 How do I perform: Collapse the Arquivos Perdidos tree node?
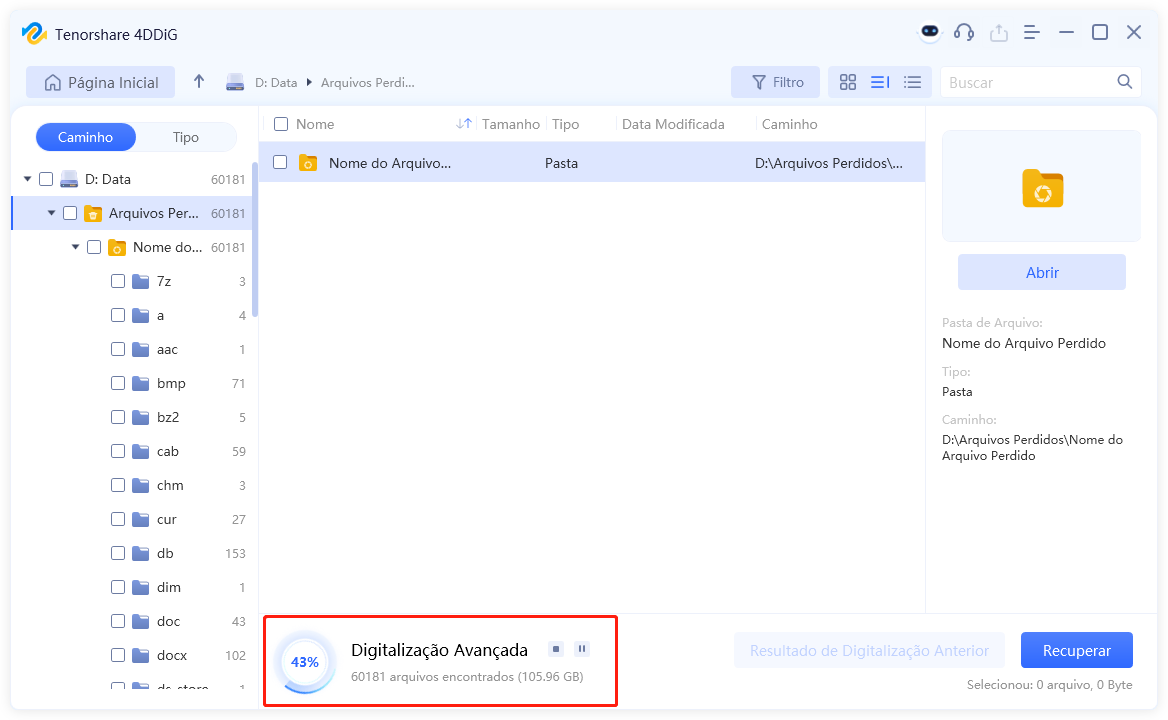click(x=49, y=212)
